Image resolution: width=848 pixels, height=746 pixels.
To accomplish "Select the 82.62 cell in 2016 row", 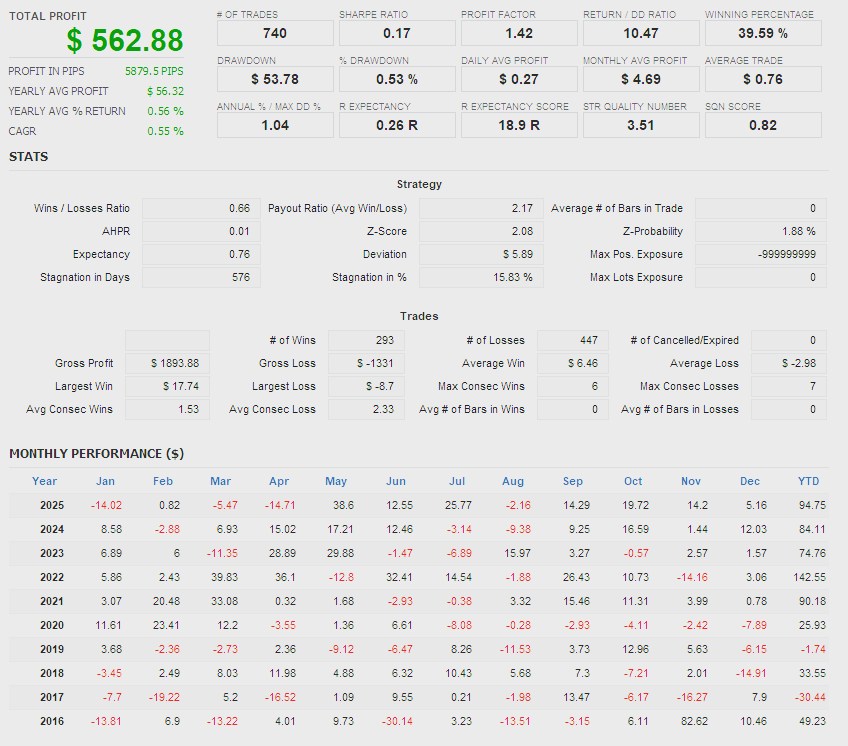I will point(692,721).
